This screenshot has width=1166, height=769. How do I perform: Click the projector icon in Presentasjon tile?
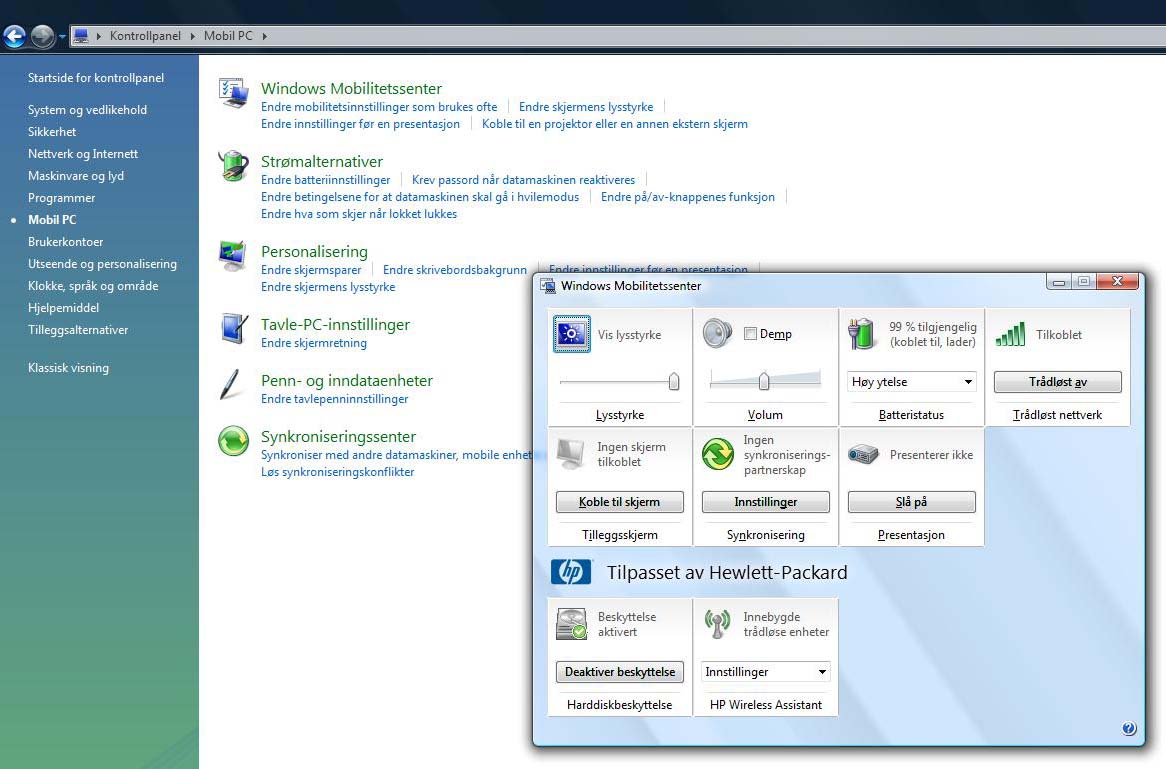pyautogui.click(x=863, y=454)
